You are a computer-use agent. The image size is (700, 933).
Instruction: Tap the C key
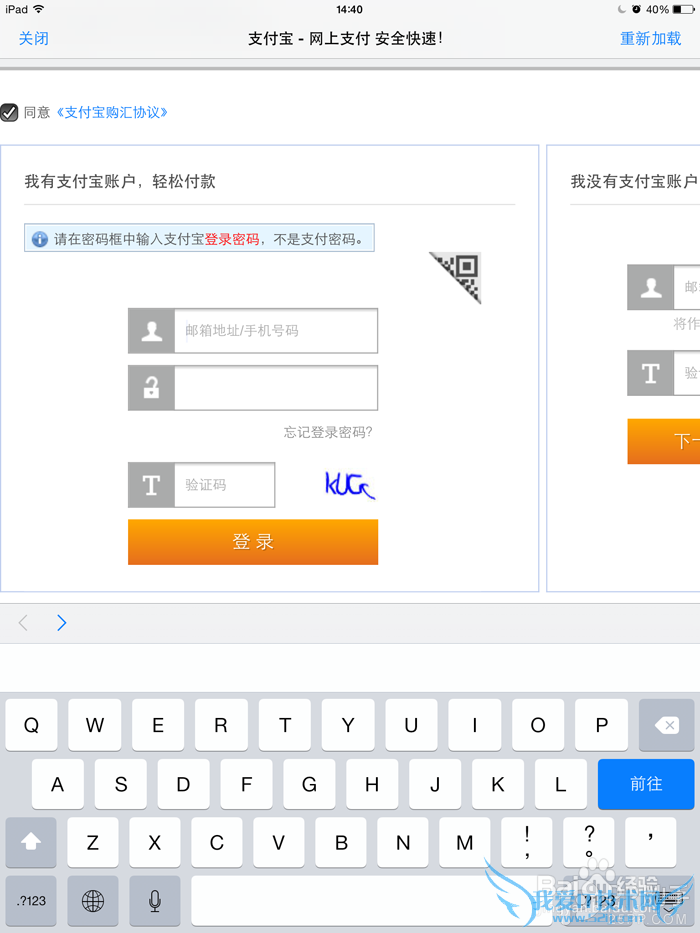(x=217, y=842)
